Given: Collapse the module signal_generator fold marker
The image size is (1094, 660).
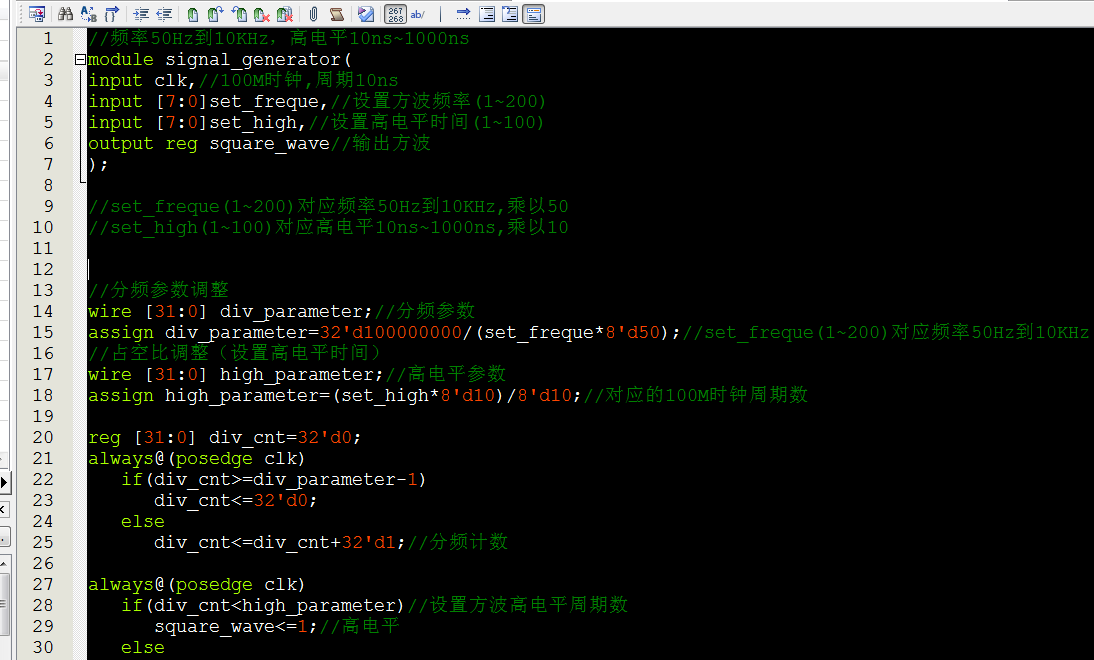Looking at the screenshot, I should [80, 59].
